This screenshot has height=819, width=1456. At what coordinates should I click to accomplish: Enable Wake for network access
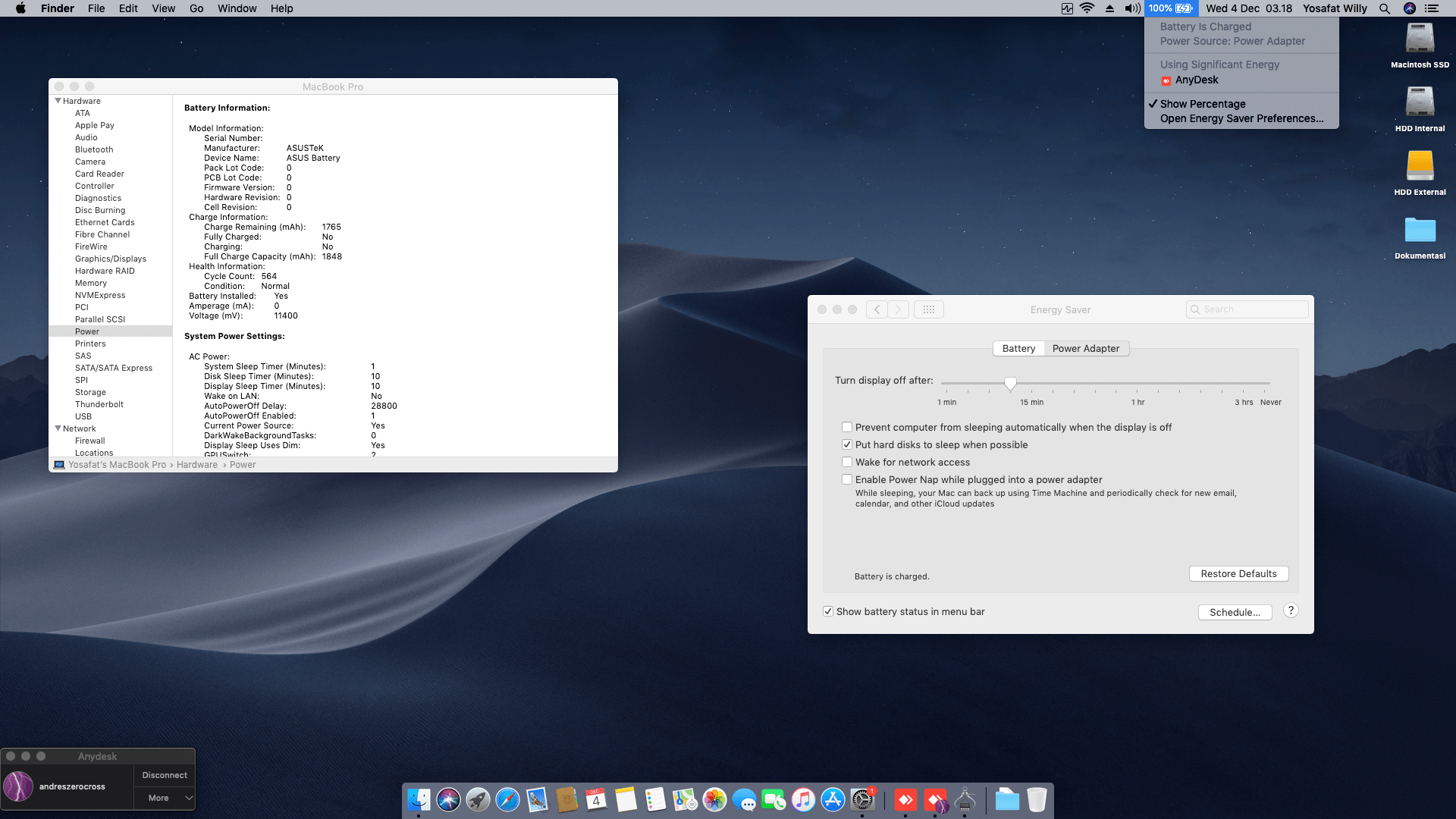[x=847, y=462]
